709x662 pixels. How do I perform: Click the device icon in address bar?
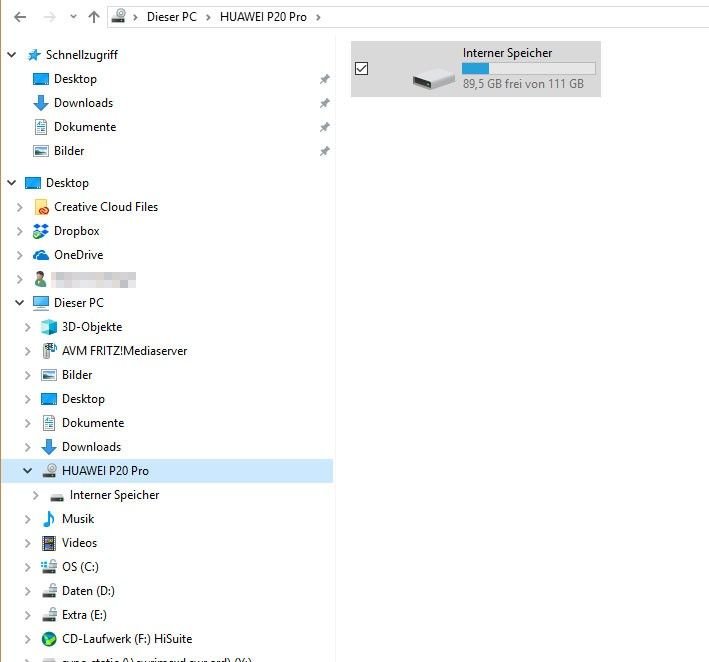pyautogui.click(x=118, y=16)
